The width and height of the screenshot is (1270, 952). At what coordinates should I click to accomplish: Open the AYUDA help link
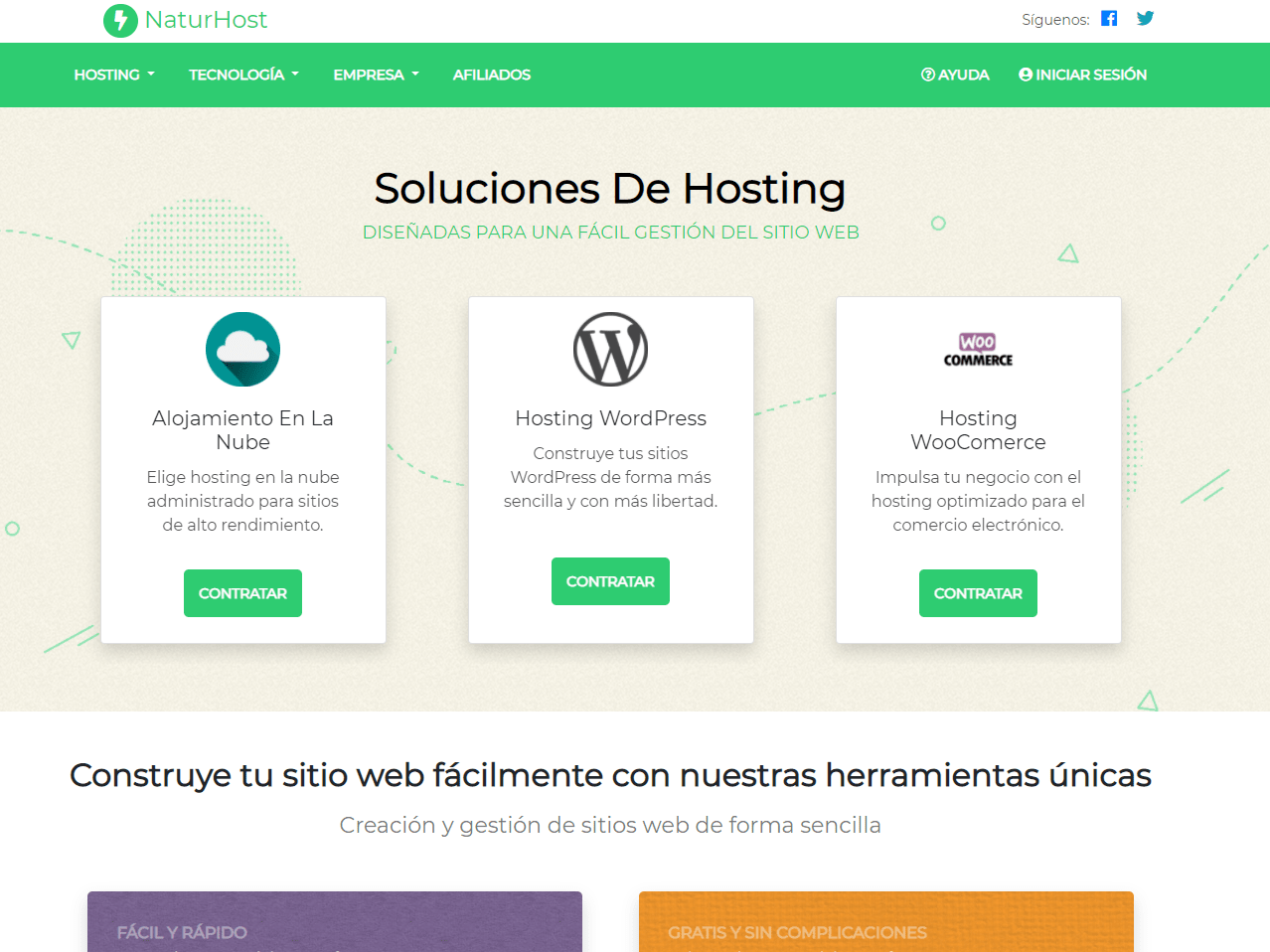(x=955, y=75)
